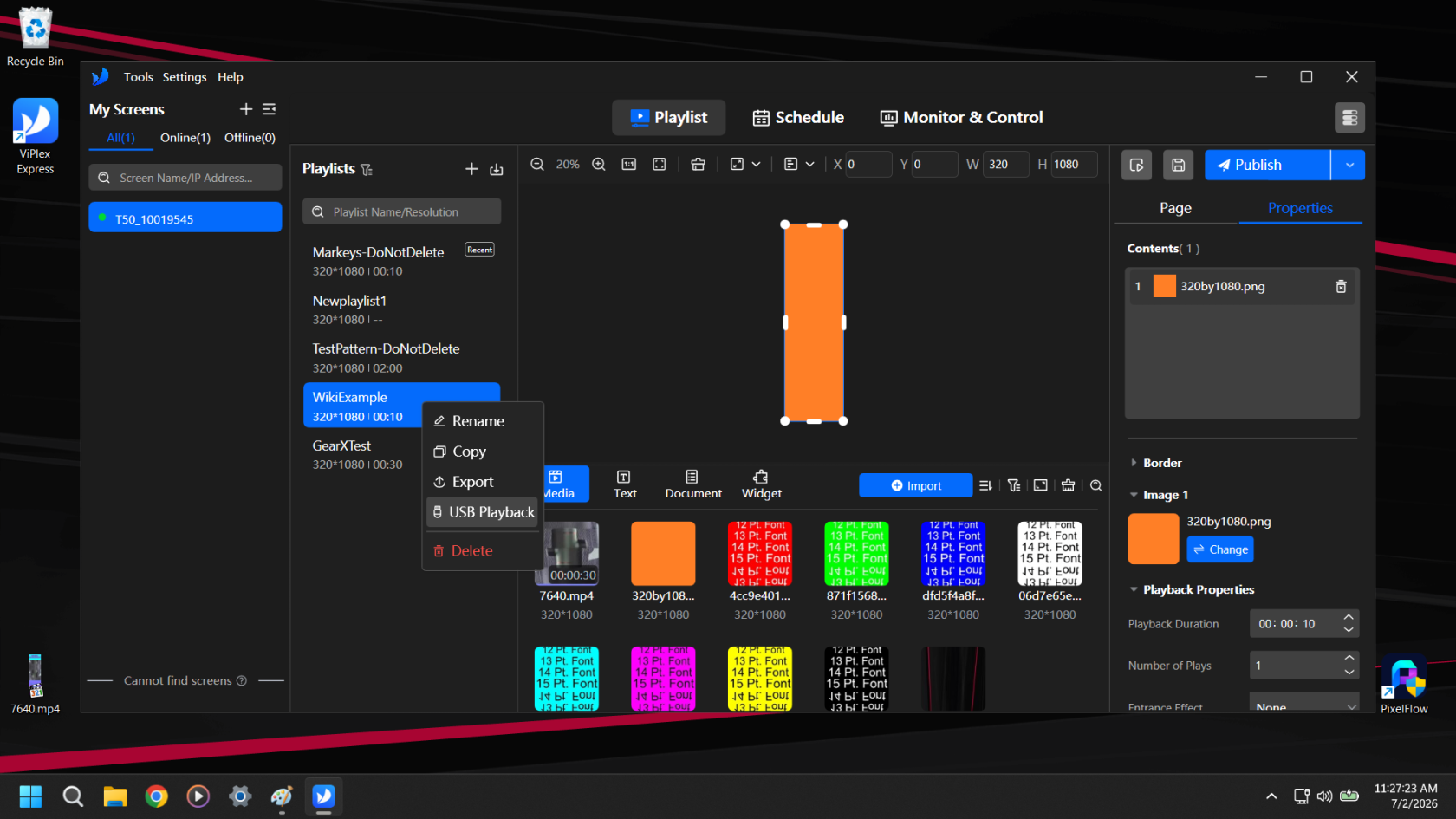Click the import playlist icon
The height and width of the screenshot is (819, 1456).
click(497, 169)
